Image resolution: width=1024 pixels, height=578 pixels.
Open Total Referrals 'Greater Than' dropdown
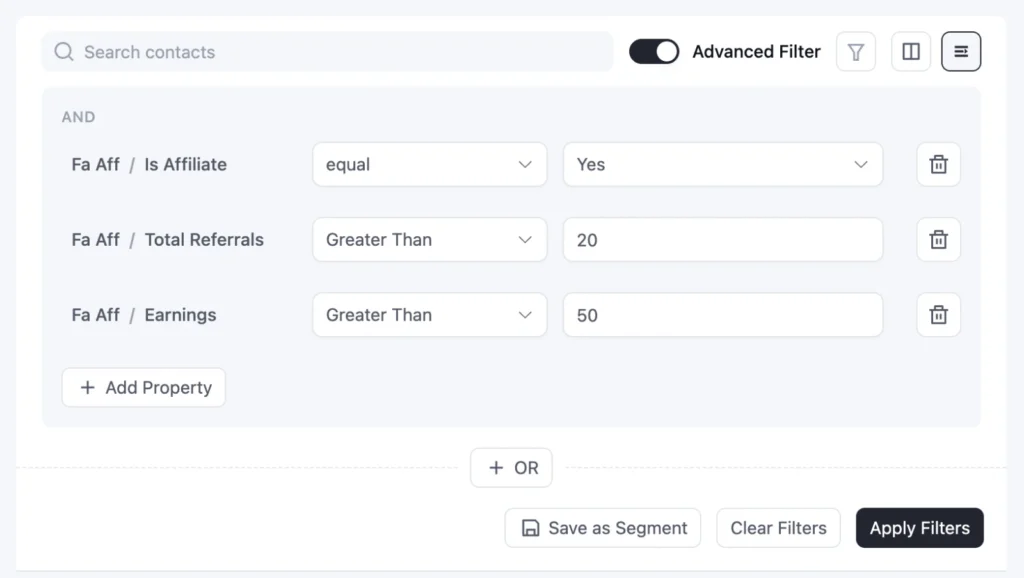click(x=430, y=240)
